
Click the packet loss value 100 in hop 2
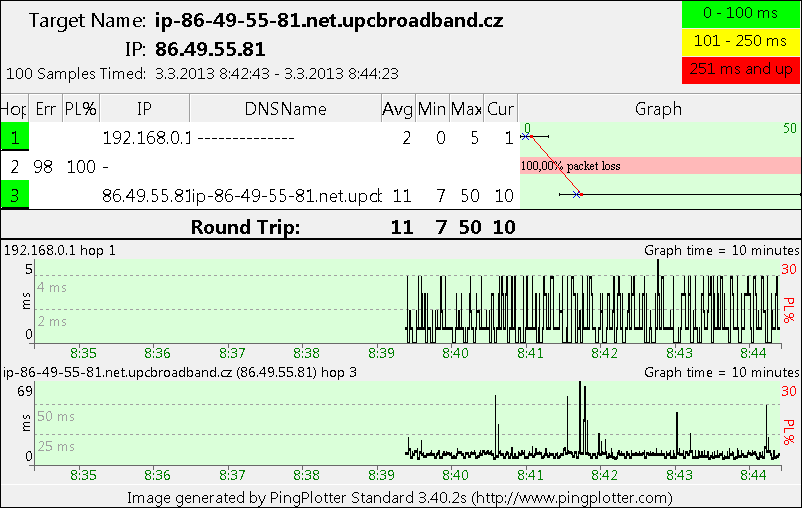(81, 166)
